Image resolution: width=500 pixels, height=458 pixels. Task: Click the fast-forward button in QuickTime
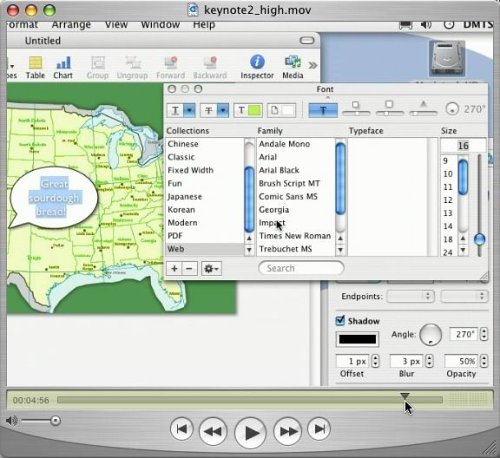pos(288,432)
